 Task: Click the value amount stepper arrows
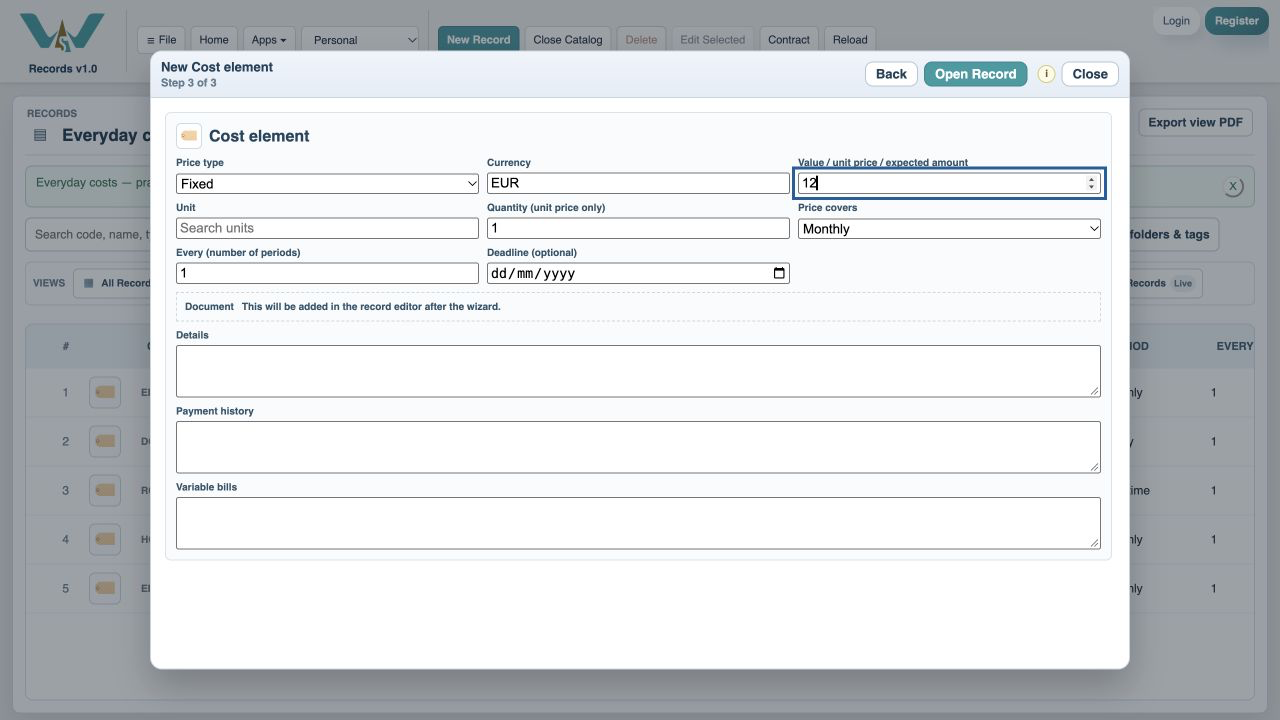(1091, 184)
